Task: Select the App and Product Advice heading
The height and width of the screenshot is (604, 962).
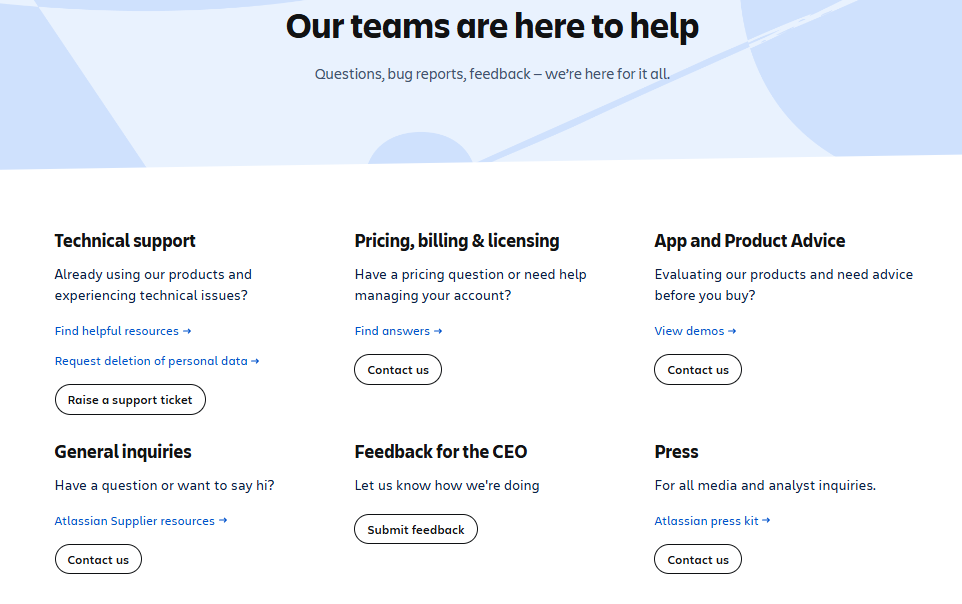Action: coord(750,241)
